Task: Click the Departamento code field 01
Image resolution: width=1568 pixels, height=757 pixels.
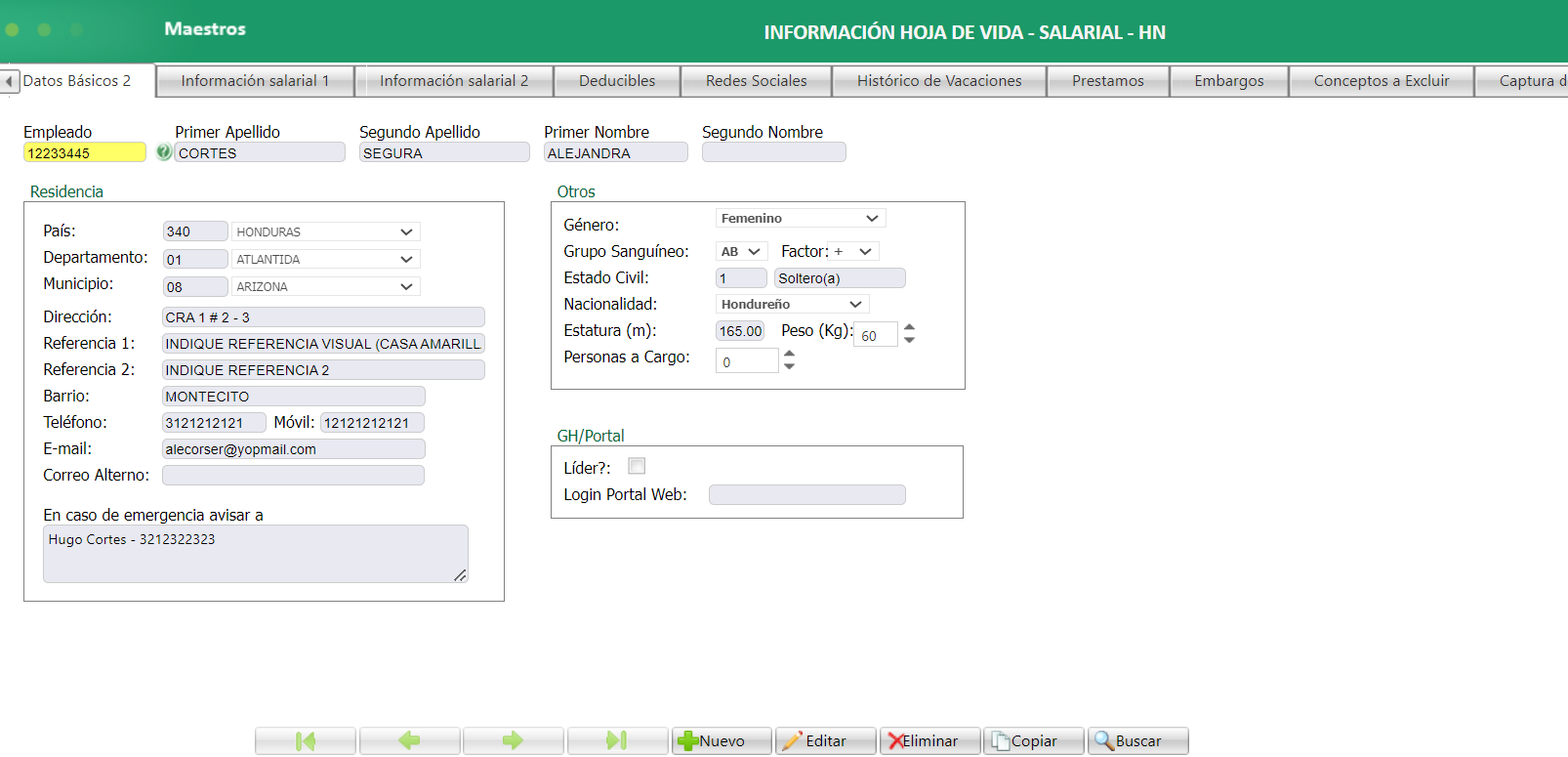Action: coord(195,259)
